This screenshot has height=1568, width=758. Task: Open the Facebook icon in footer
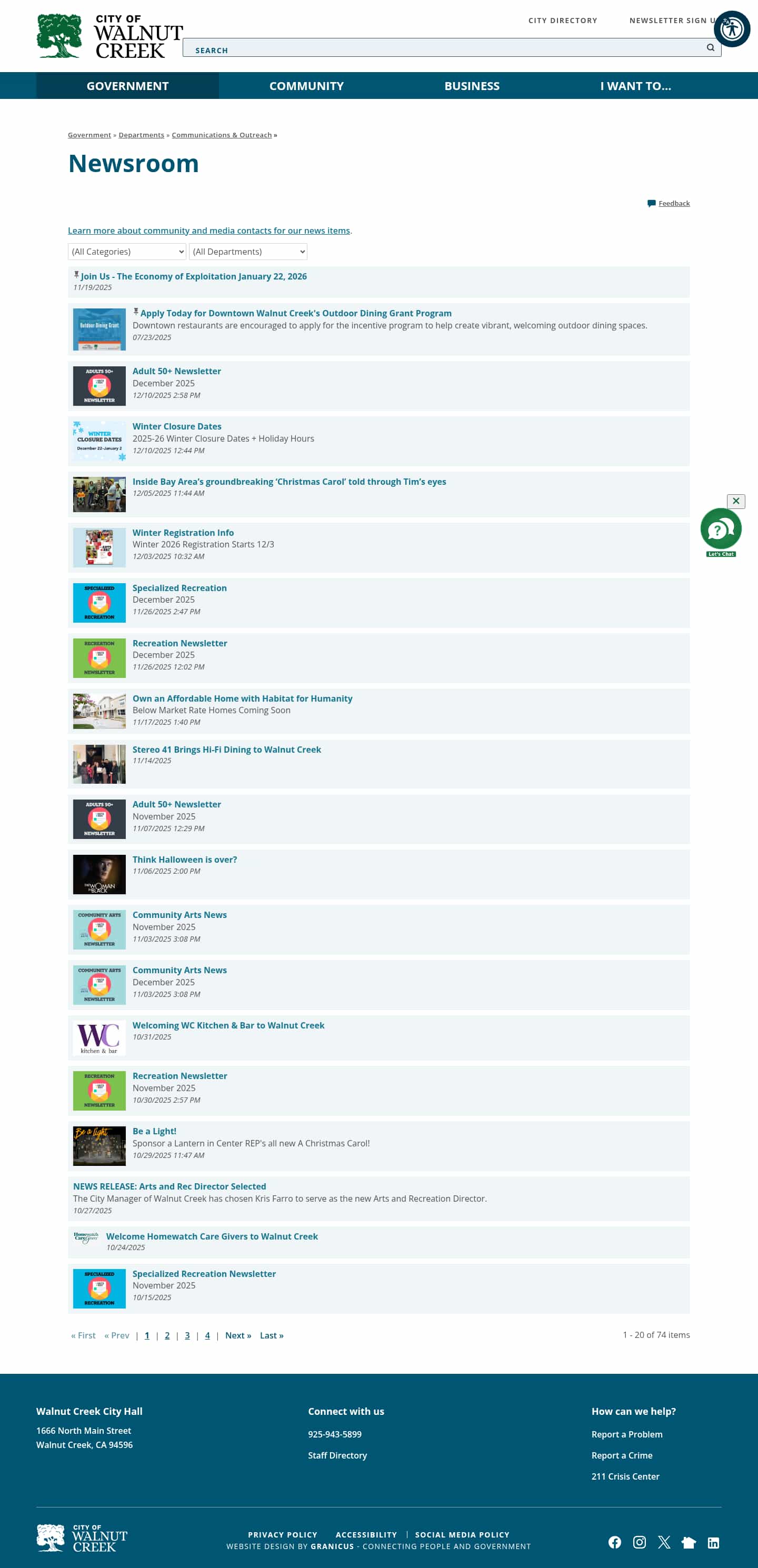614,1542
